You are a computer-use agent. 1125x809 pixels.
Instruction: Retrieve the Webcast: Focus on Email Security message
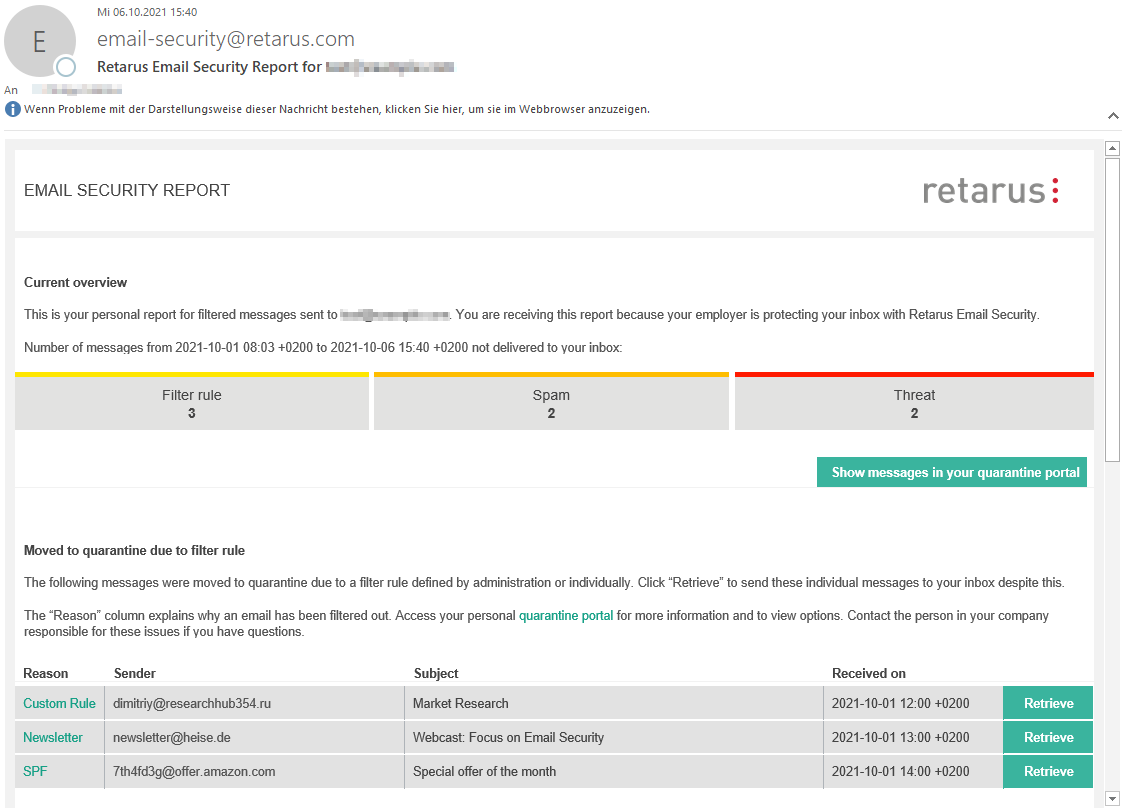point(1048,738)
